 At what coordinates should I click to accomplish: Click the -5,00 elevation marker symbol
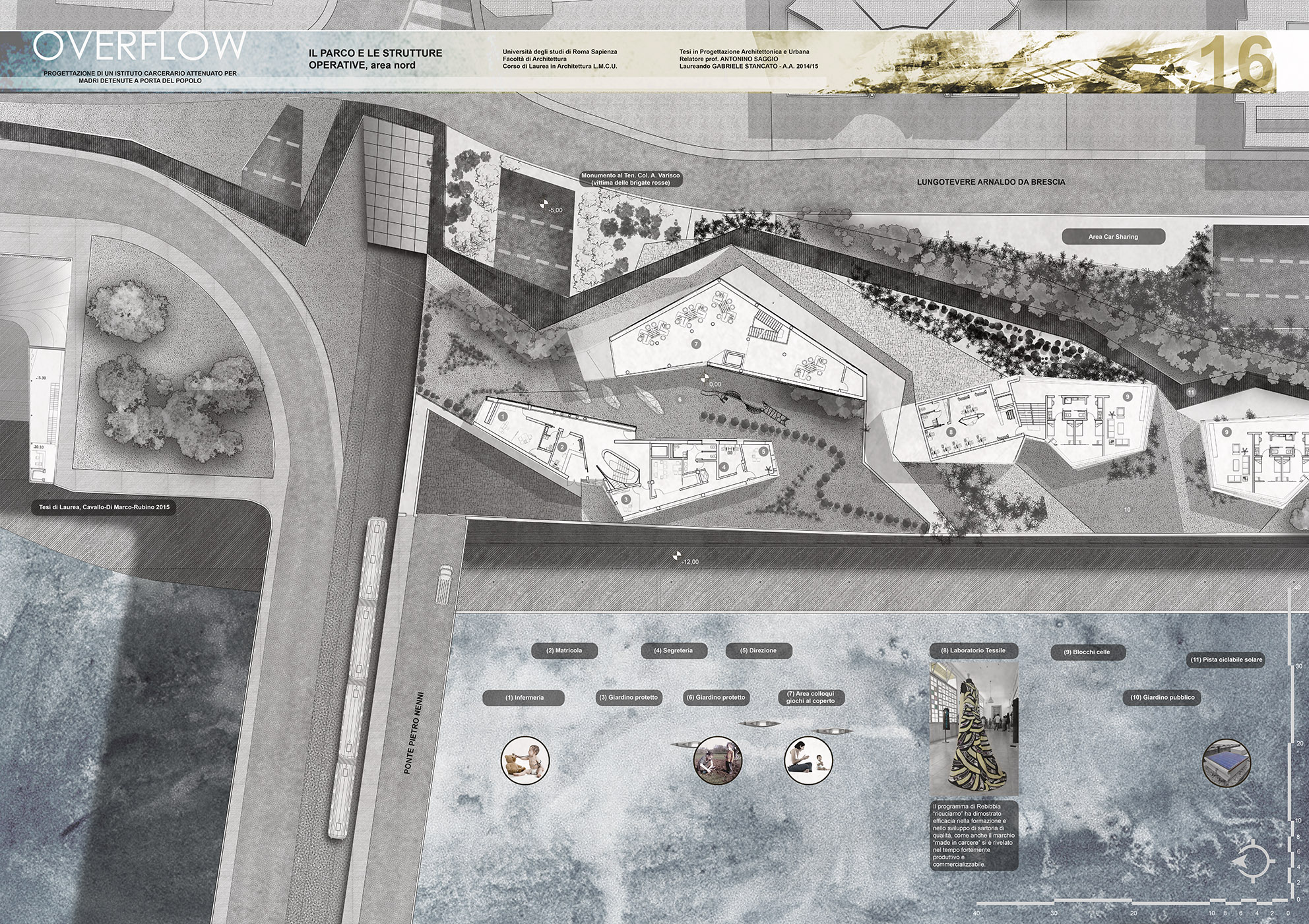(x=544, y=205)
